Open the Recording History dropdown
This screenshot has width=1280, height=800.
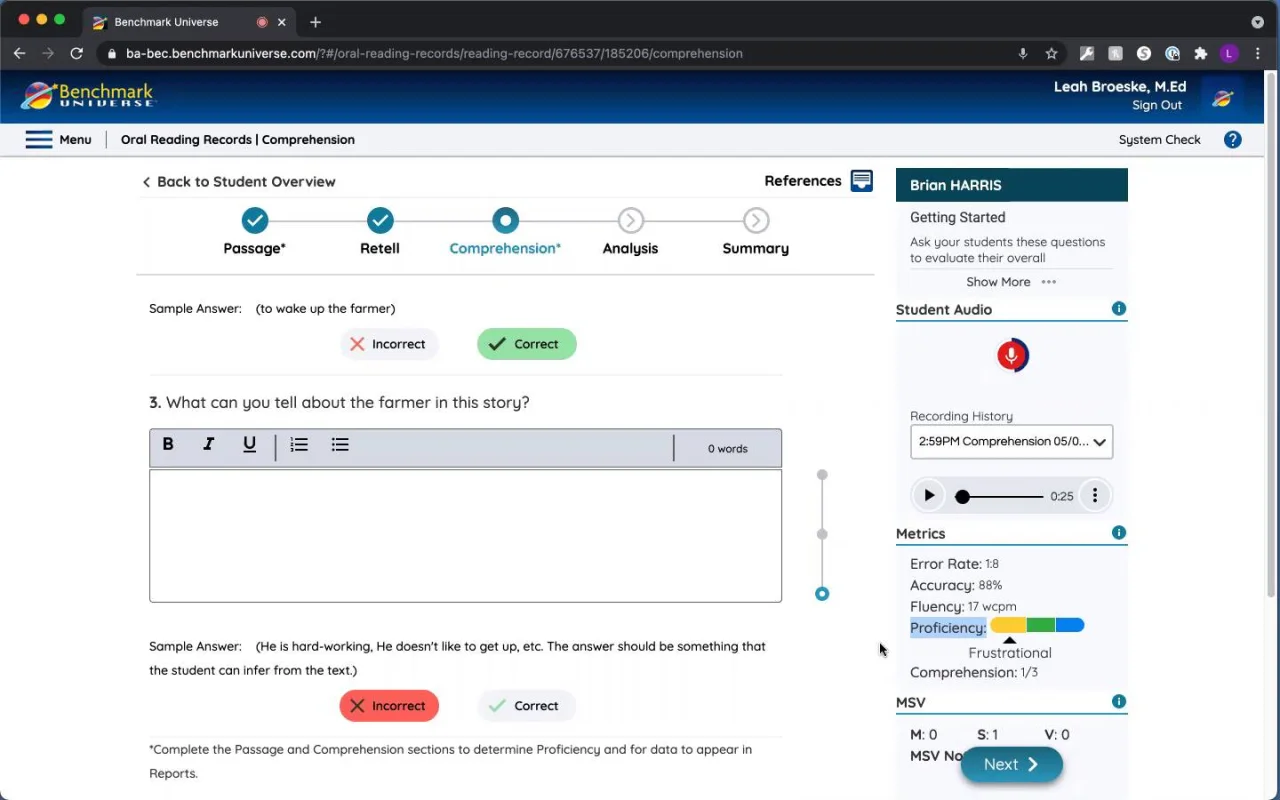click(1011, 442)
